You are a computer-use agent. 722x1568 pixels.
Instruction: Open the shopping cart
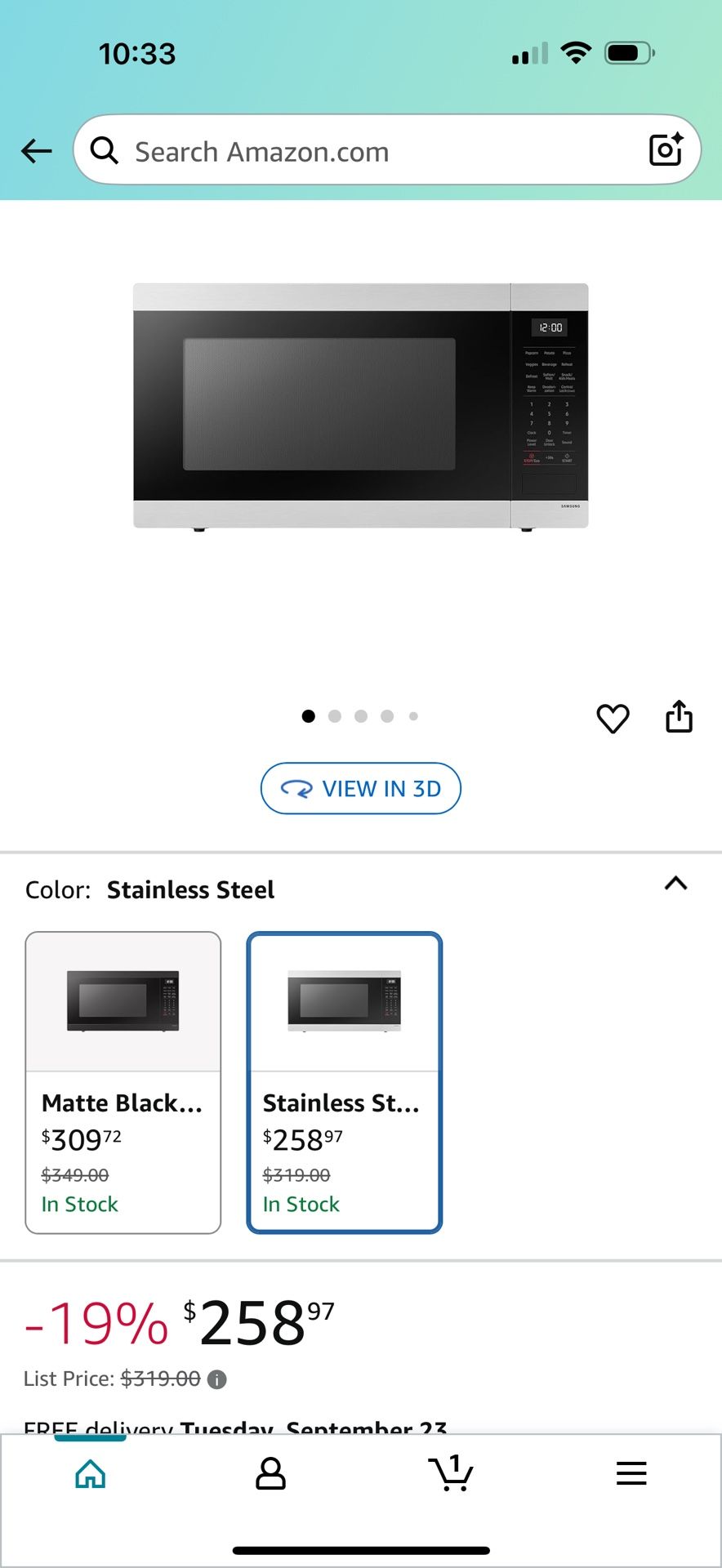[x=451, y=1473]
